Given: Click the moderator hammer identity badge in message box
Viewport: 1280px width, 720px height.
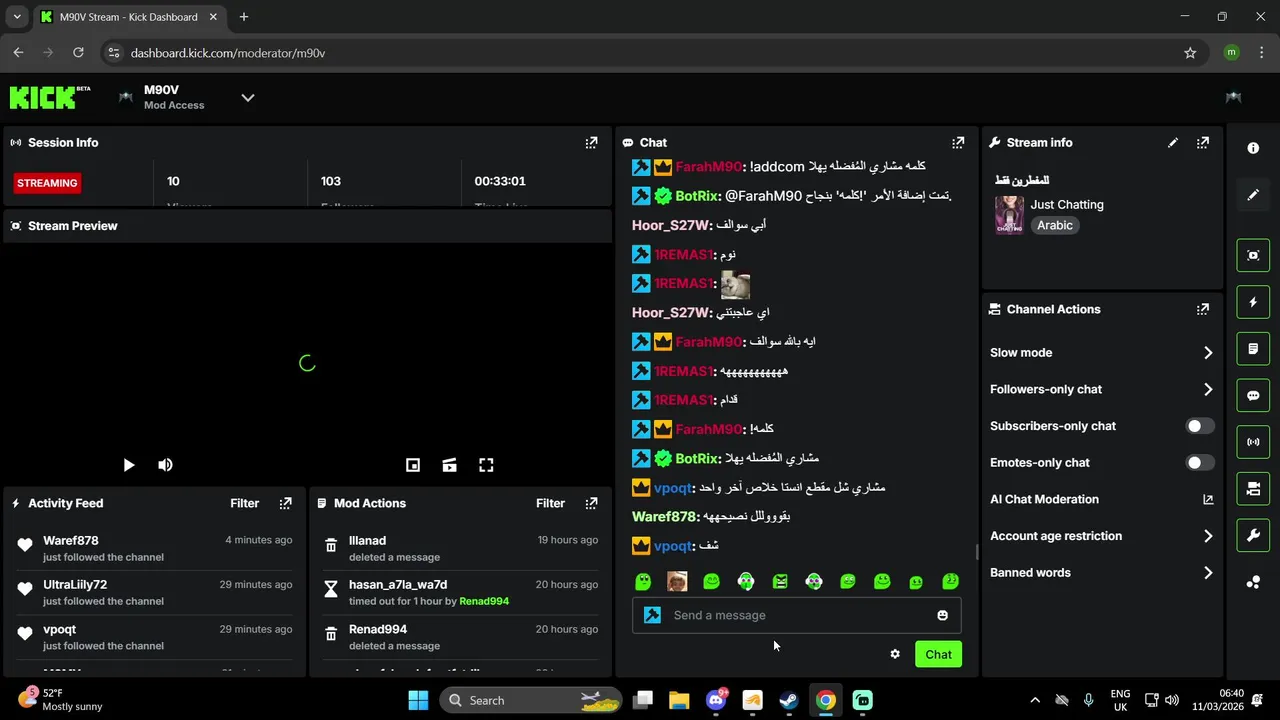Looking at the screenshot, I should point(652,615).
